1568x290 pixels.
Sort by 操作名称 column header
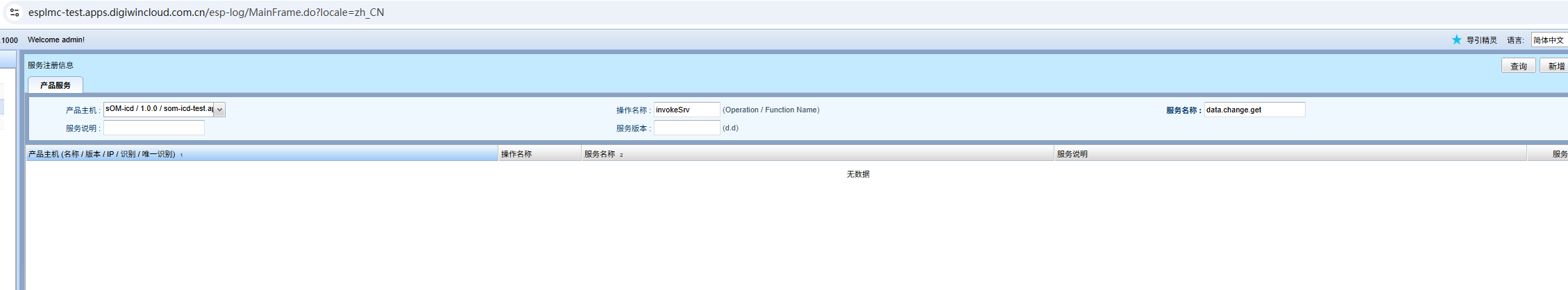(539, 154)
